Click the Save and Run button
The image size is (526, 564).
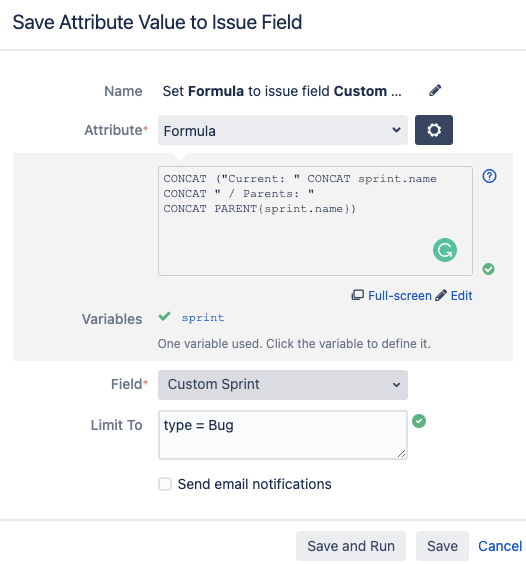[351, 546]
